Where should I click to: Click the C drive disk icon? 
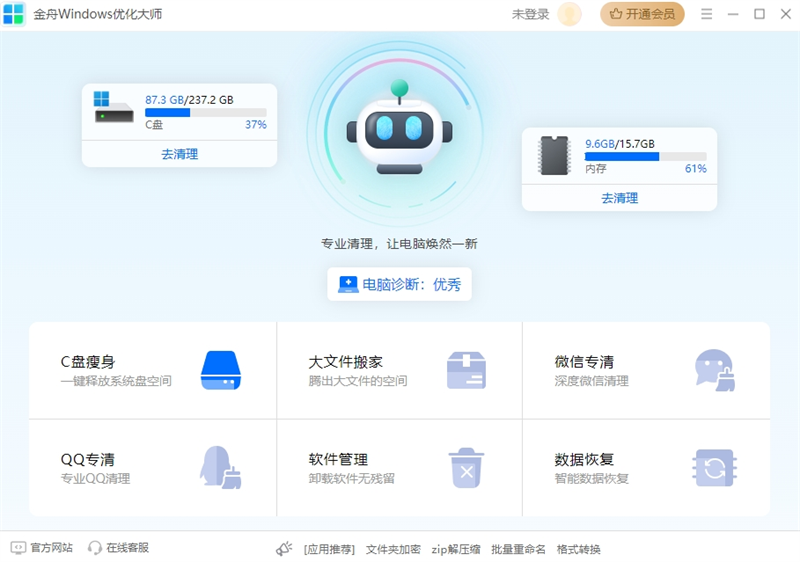[113, 107]
